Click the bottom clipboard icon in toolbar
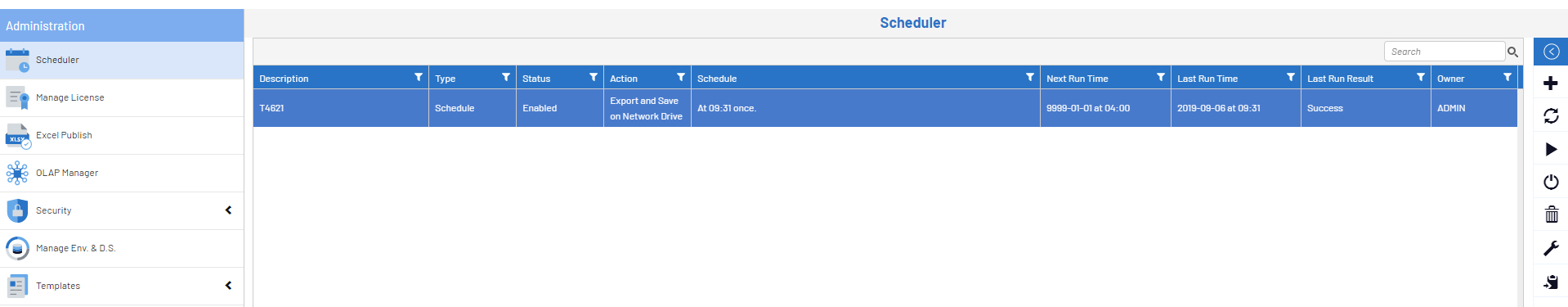Viewport: 1568px width, 307px height. tap(1551, 282)
